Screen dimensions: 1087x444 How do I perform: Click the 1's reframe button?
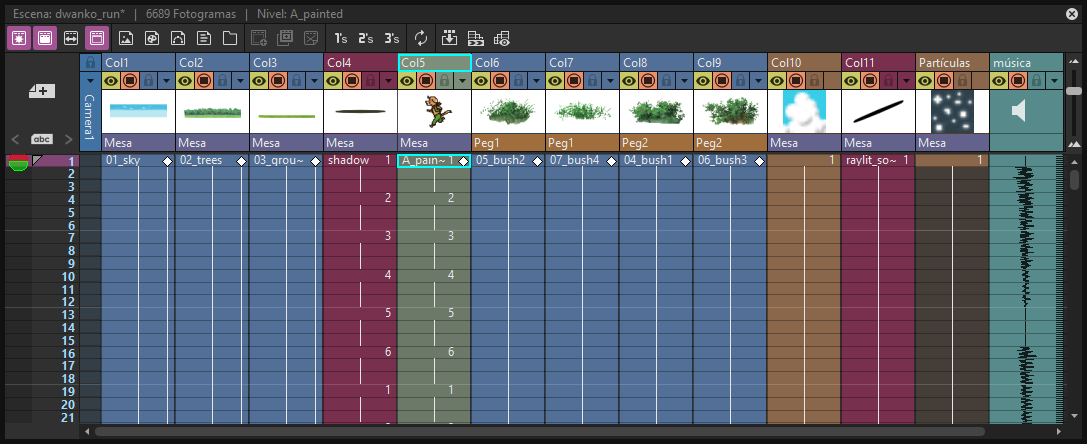coord(340,38)
